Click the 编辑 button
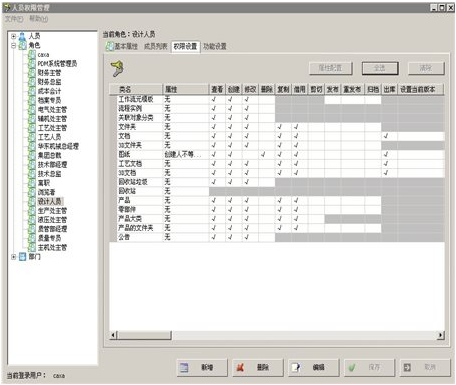 pos(313,367)
